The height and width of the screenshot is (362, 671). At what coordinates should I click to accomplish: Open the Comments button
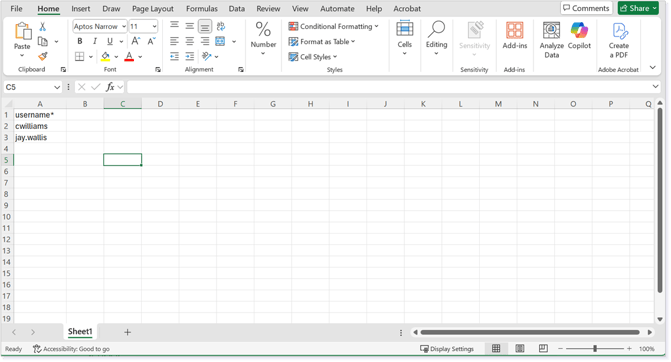pos(586,8)
